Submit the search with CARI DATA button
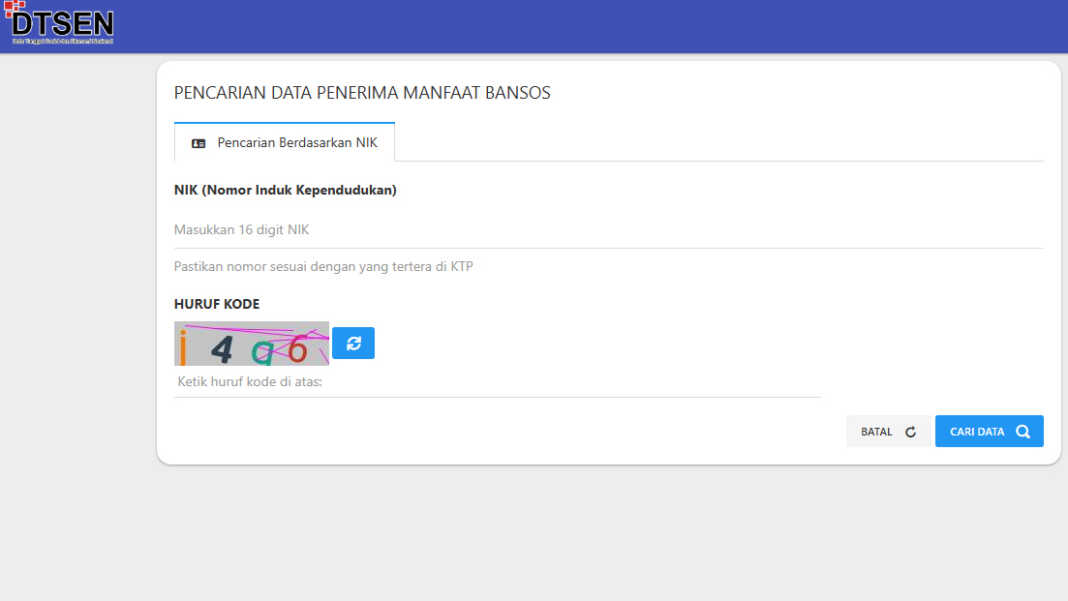 (x=989, y=431)
